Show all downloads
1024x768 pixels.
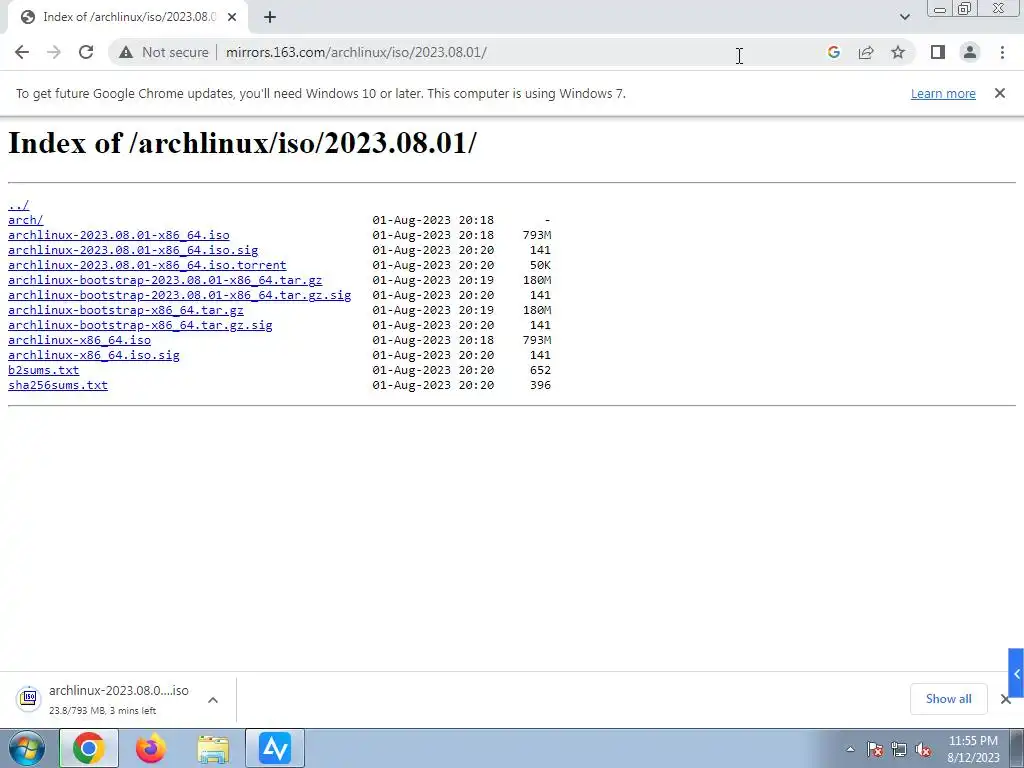(x=948, y=699)
